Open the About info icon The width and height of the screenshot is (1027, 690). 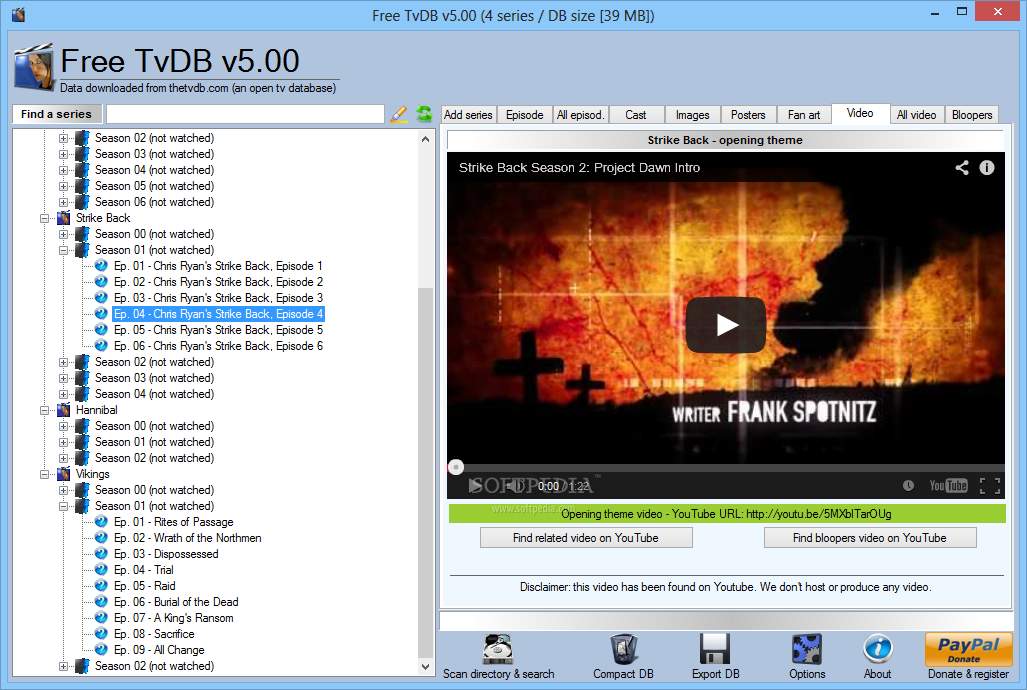pos(878,649)
